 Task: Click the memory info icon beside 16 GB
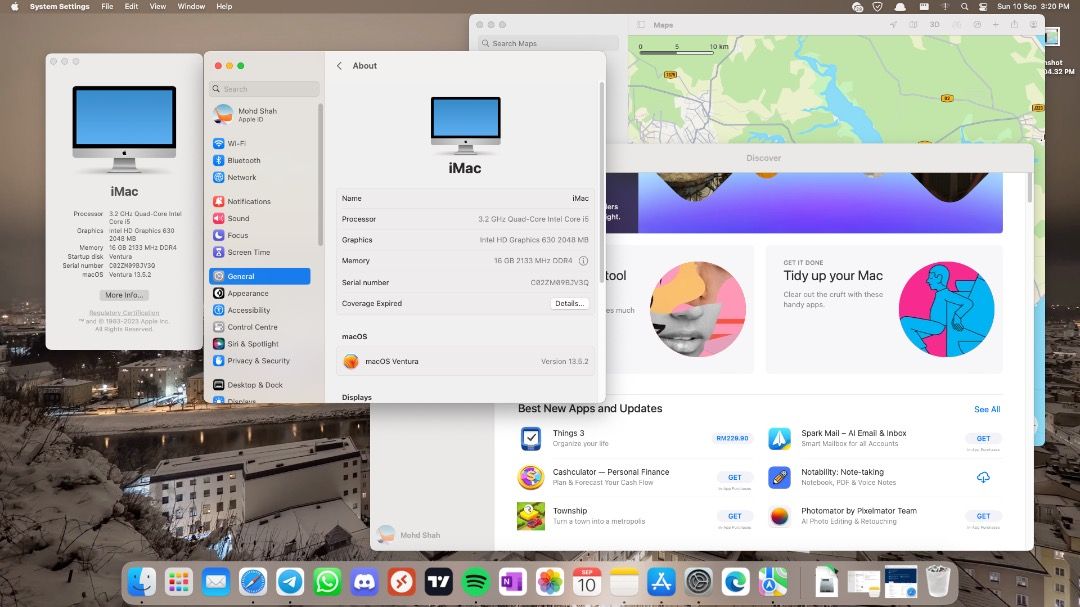tap(583, 260)
